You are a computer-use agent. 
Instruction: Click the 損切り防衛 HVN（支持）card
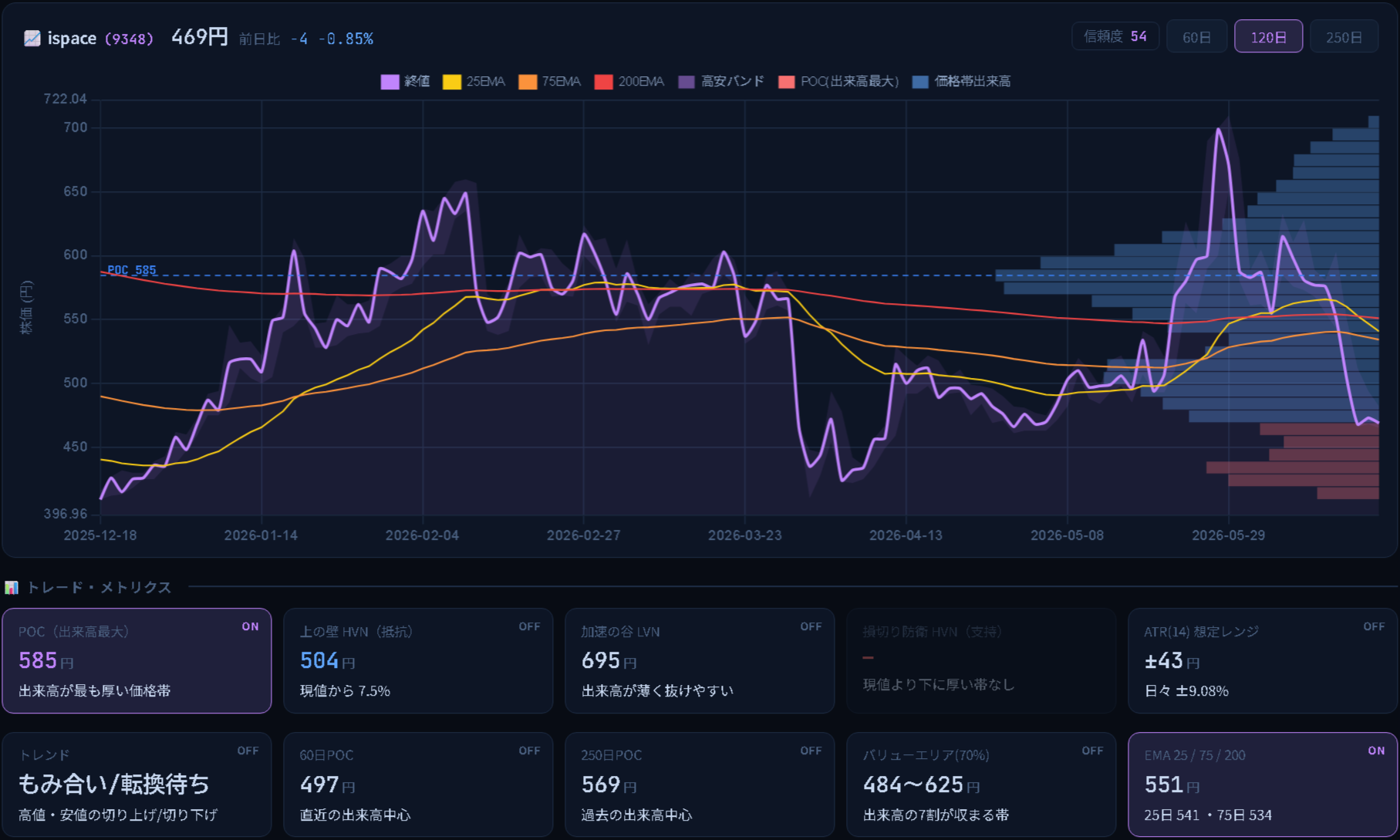(981, 661)
